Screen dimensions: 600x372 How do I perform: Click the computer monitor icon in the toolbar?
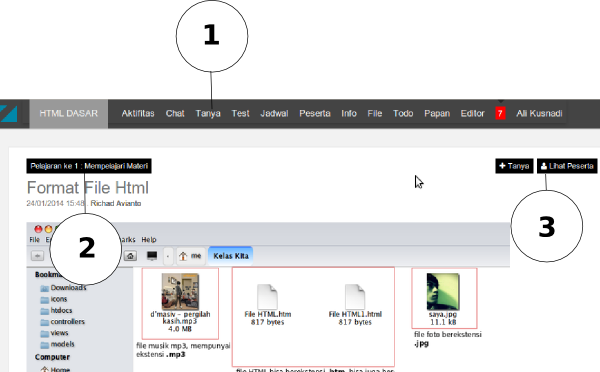[152, 256]
